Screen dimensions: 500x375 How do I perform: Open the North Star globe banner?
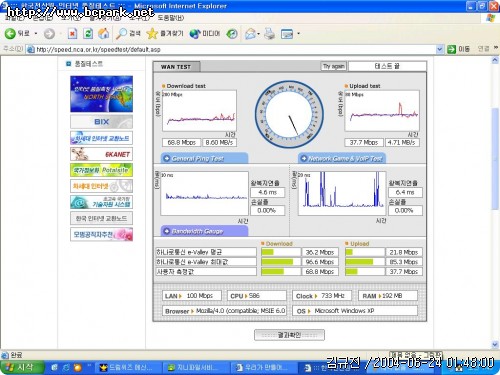coord(101,94)
